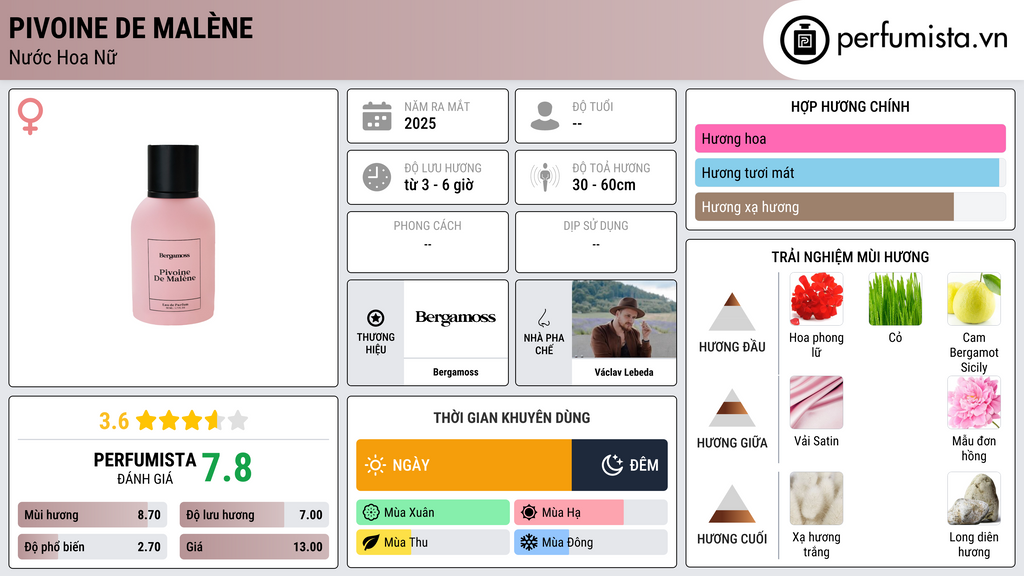Click the Hương xạ hương accord bar
This screenshot has height=576, width=1024.
(850, 207)
